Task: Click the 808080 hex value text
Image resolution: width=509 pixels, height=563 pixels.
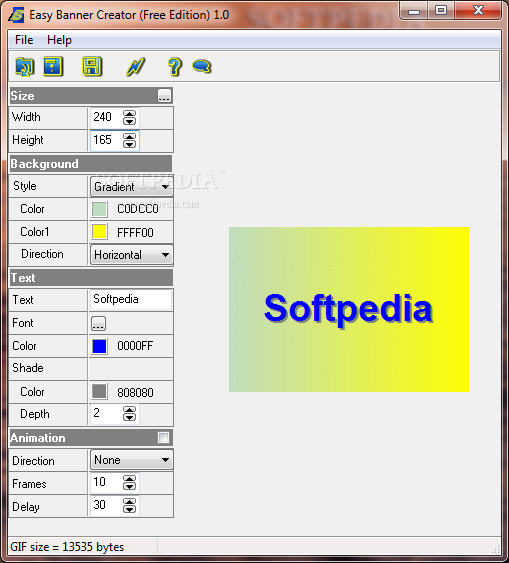Action: 135,392
